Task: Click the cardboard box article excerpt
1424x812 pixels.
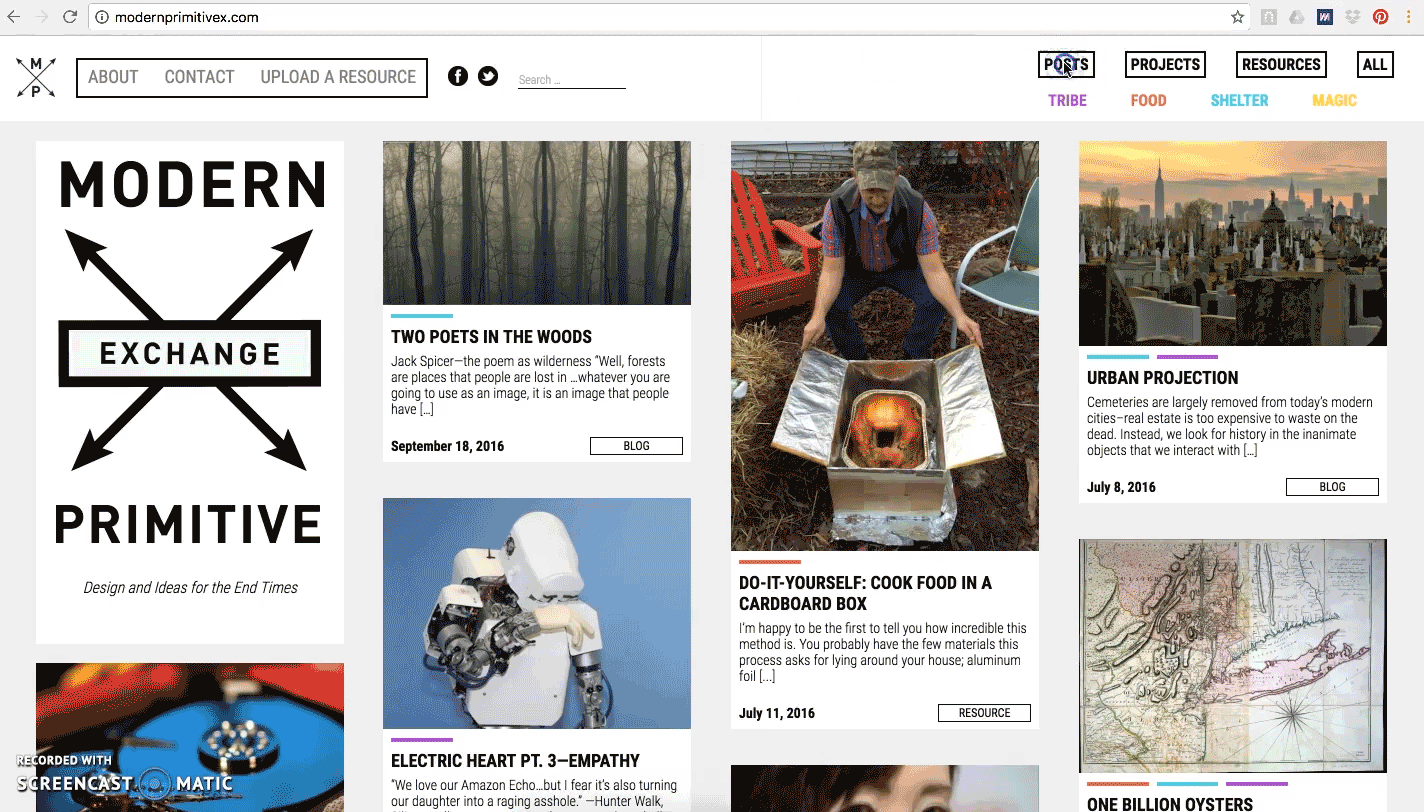Action: (x=883, y=652)
